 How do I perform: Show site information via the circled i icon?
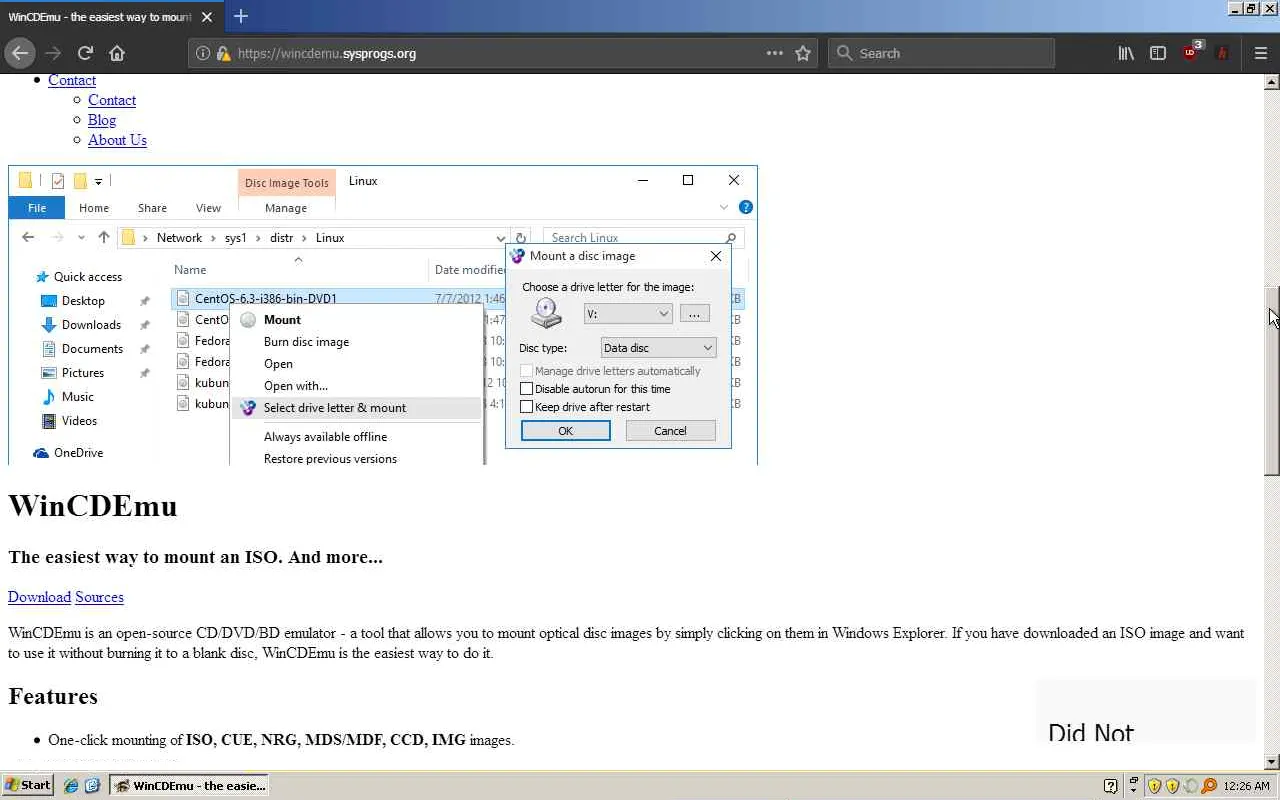[203, 53]
